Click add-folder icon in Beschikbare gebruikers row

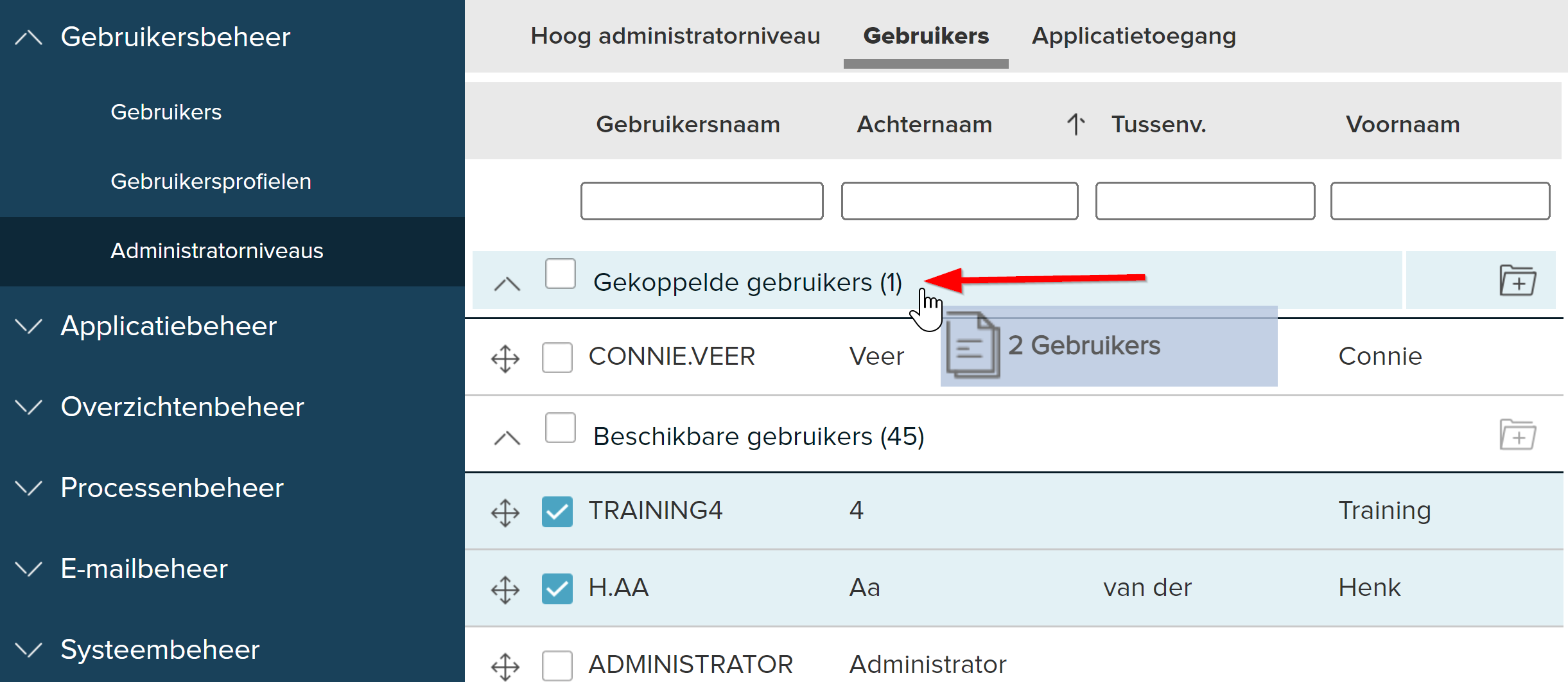[1517, 434]
